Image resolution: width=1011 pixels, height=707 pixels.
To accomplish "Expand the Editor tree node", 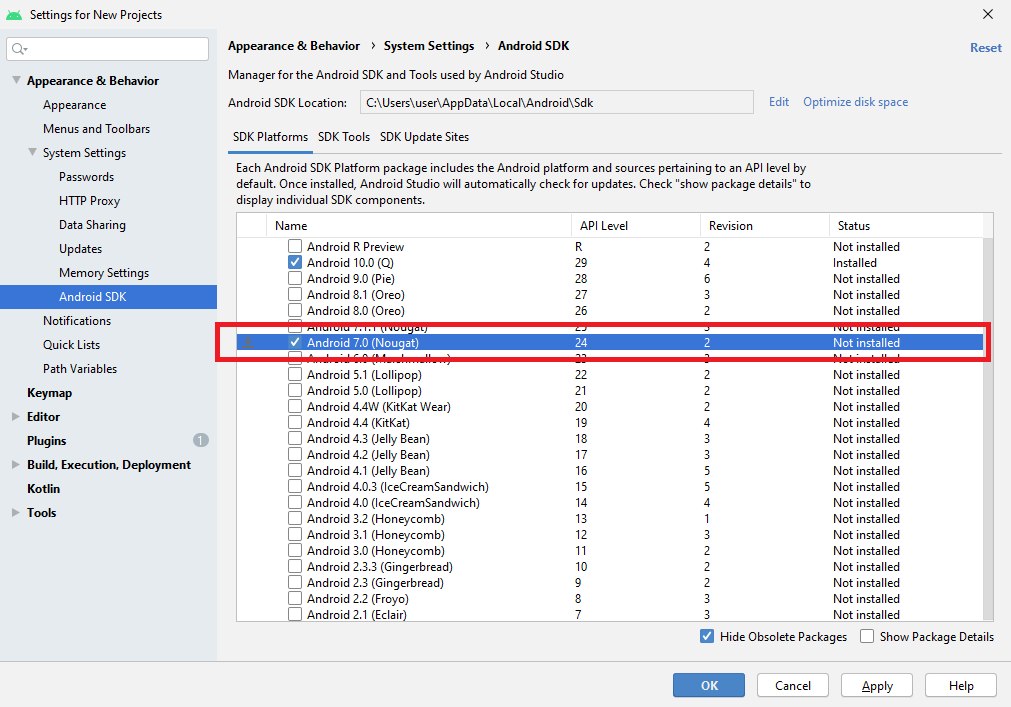I will [16, 416].
